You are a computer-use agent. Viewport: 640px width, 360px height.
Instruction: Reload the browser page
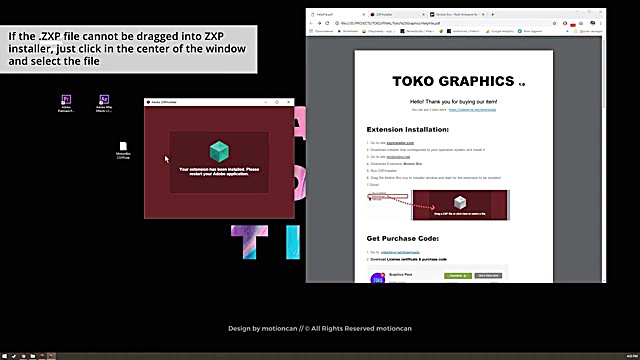click(327, 23)
